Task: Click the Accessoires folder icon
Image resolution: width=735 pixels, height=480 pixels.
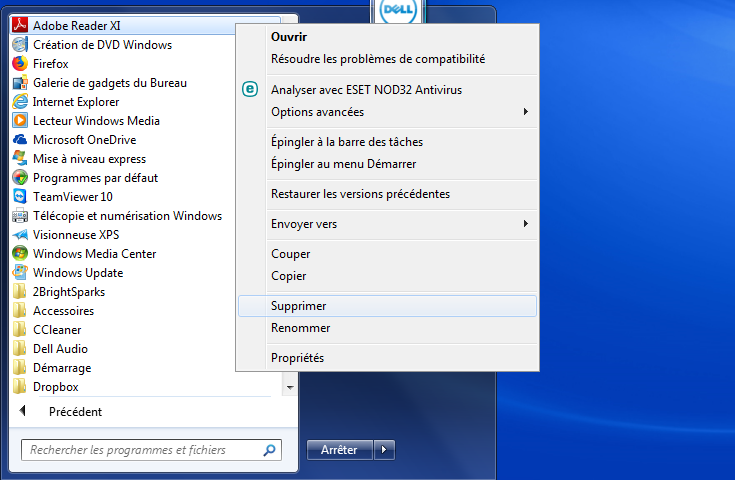Action: click(x=20, y=310)
